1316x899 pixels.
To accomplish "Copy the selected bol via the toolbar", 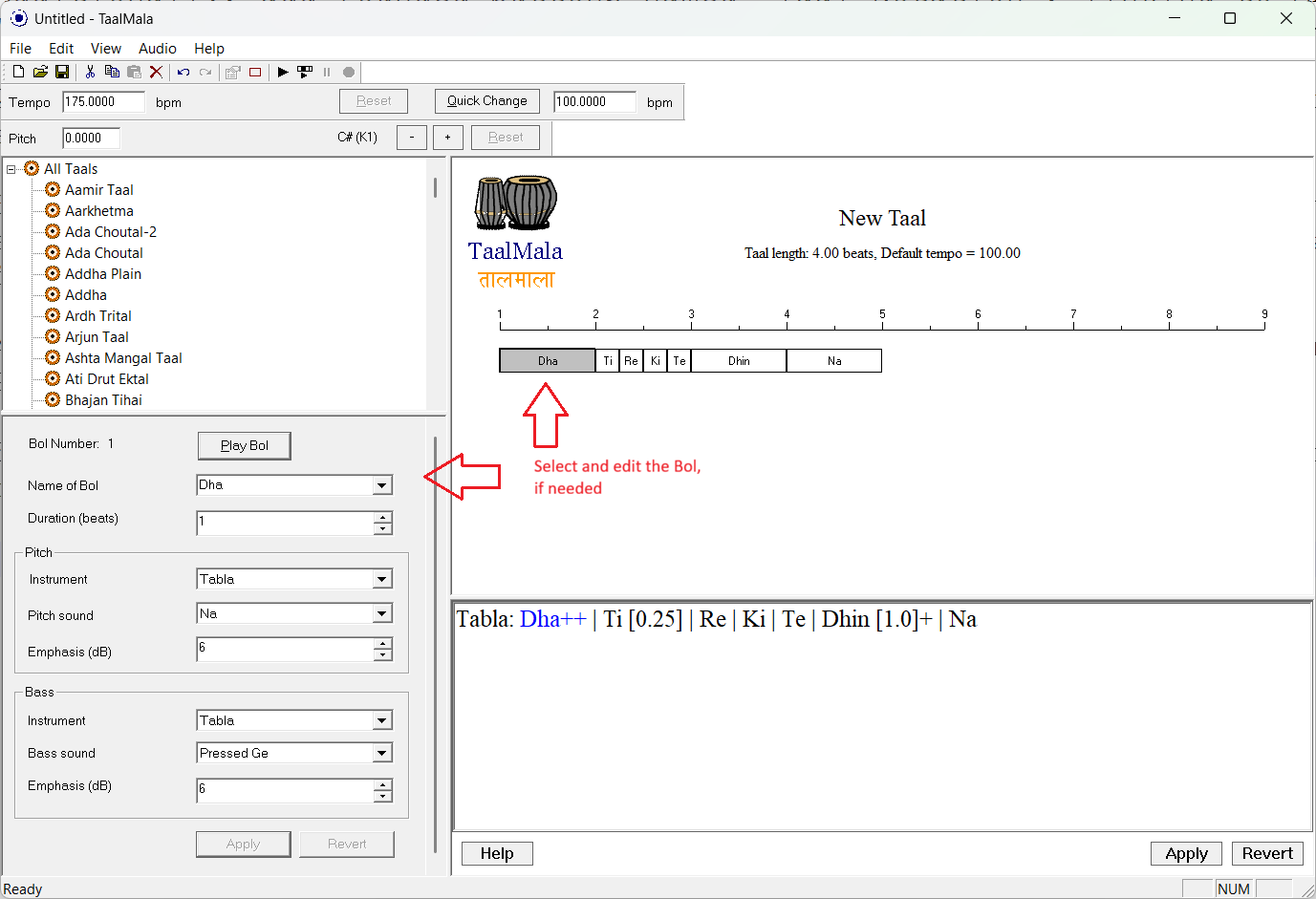I will [112, 72].
